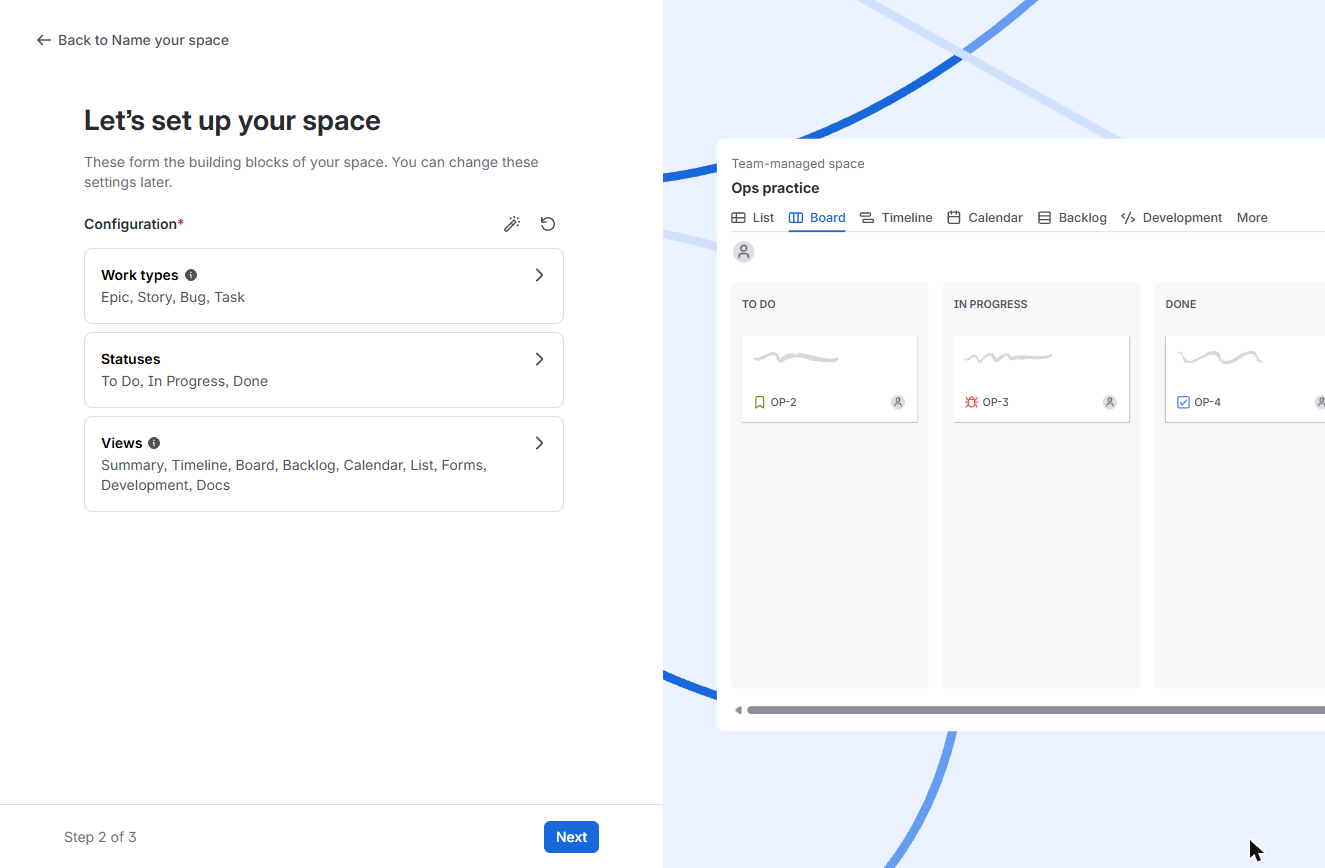Expand the Views chevron
This screenshot has height=868, width=1325.
coord(539,443)
